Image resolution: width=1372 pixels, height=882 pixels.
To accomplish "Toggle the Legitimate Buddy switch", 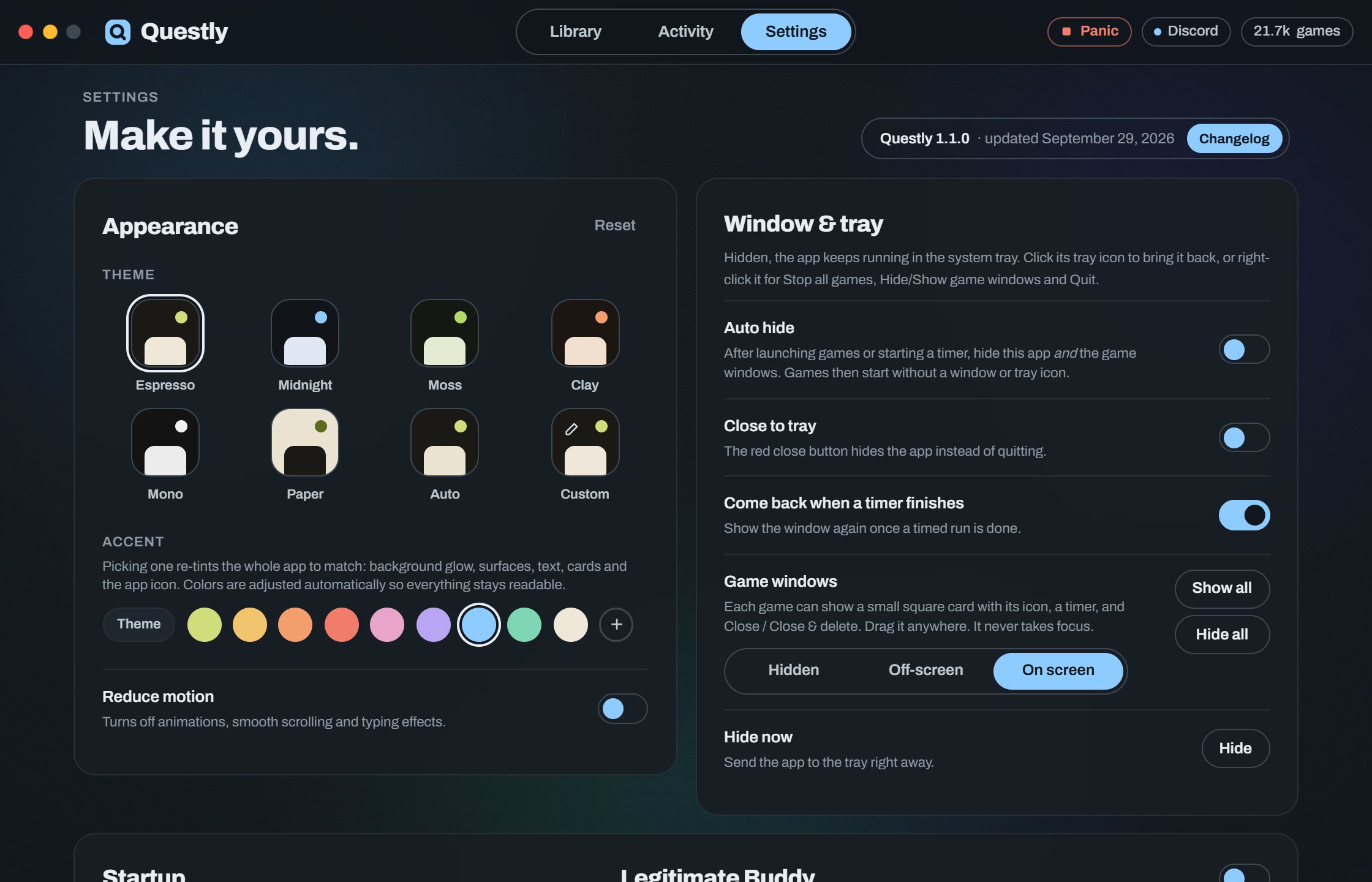I will click(x=1244, y=874).
